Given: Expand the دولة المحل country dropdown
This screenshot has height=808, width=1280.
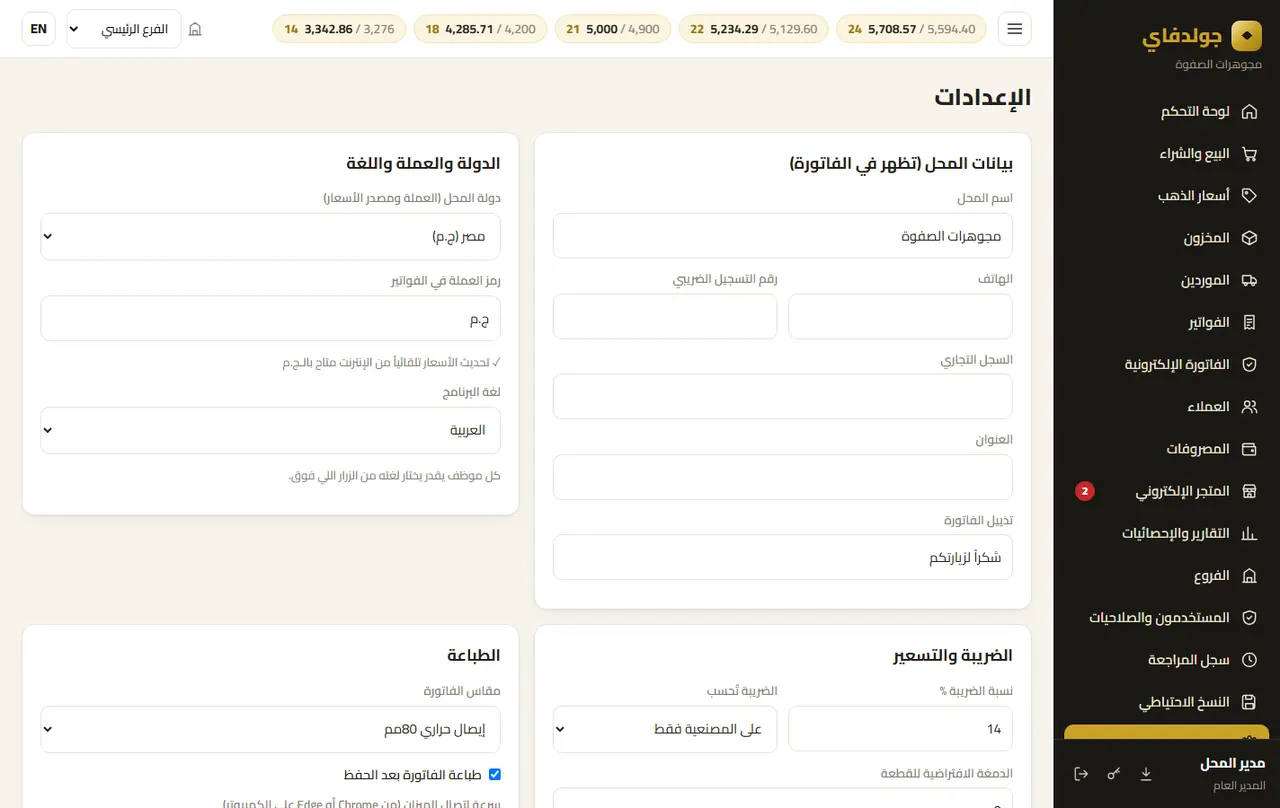Looking at the screenshot, I should tap(271, 237).
